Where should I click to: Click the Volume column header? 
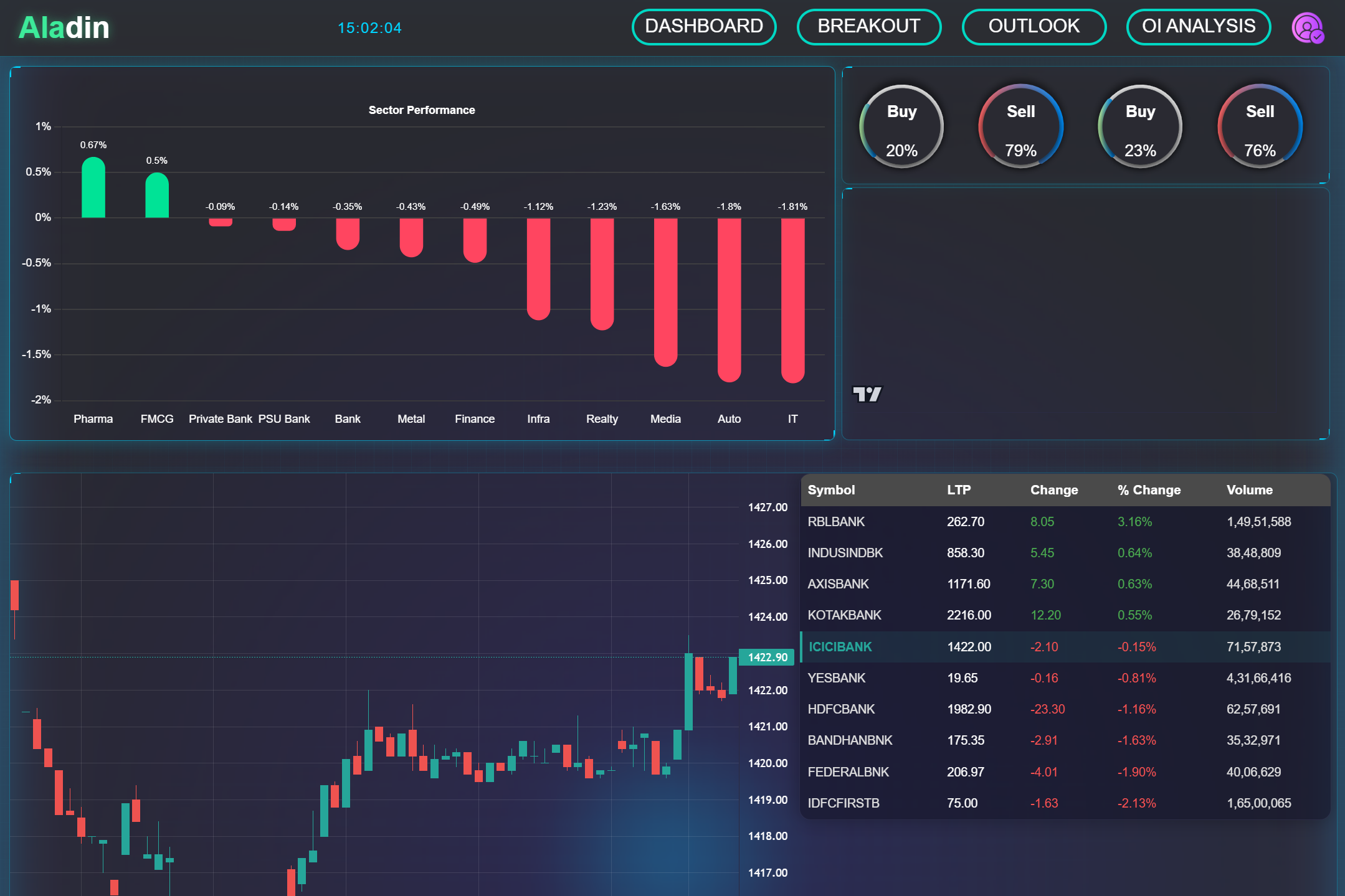pos(1250,490)
